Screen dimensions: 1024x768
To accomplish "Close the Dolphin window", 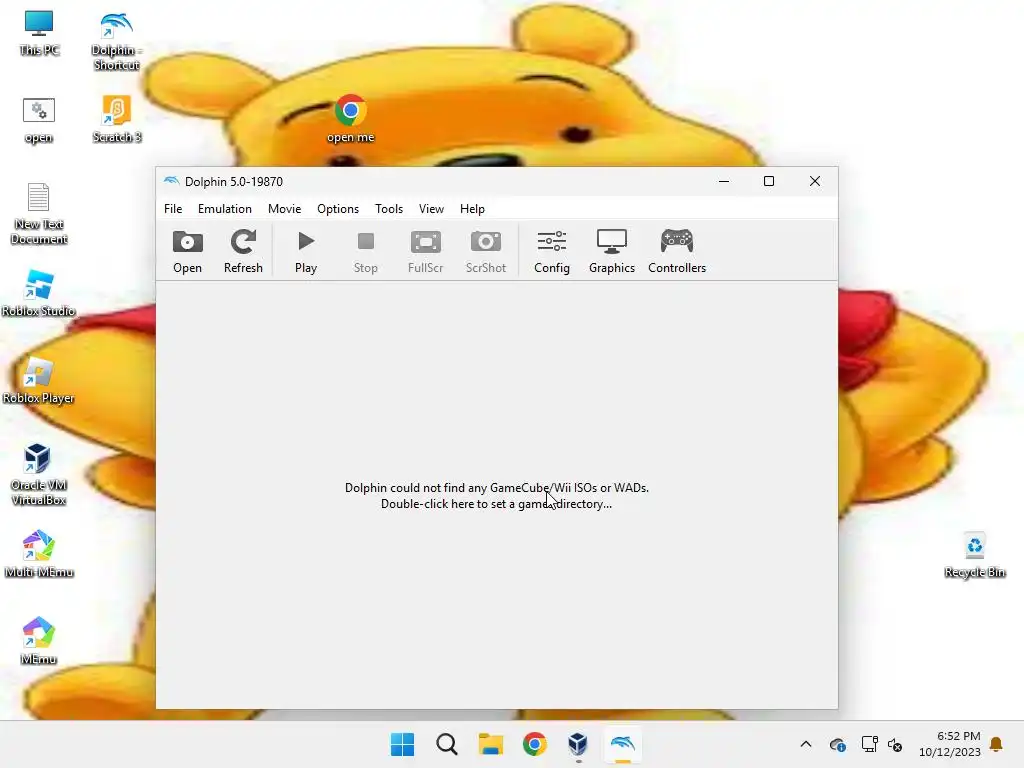I will click(x=814, y=182).
